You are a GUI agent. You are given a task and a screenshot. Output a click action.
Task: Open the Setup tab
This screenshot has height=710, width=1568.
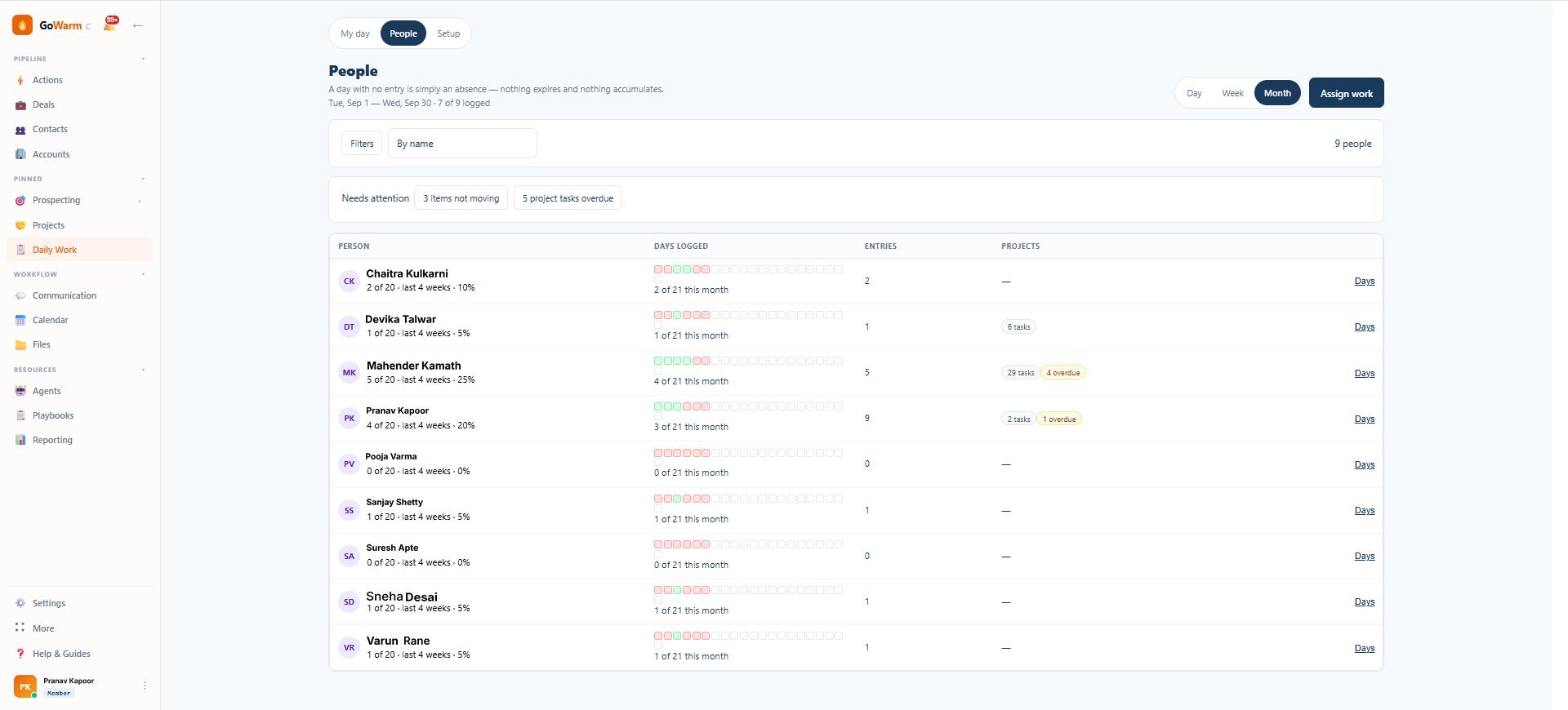(448, 33)
